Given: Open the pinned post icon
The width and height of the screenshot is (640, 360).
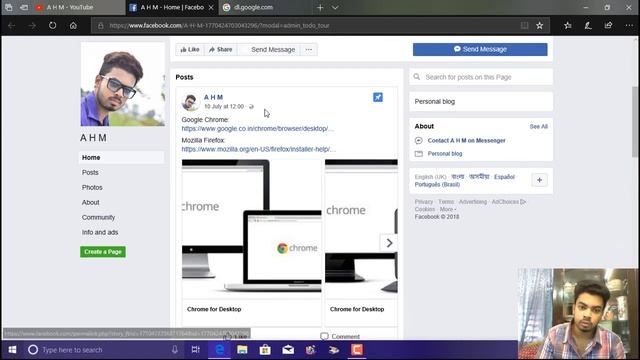Looking at the screenshot, I should coord(378,97).
